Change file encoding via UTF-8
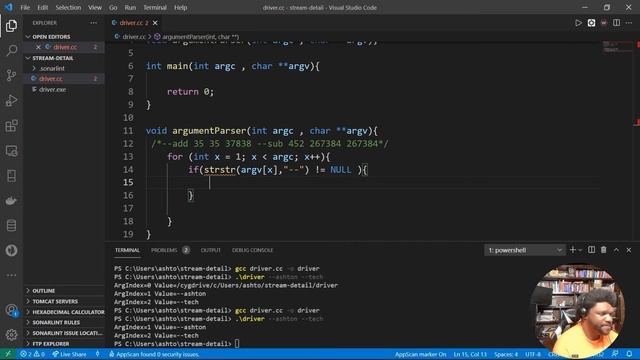 point(533,354)
